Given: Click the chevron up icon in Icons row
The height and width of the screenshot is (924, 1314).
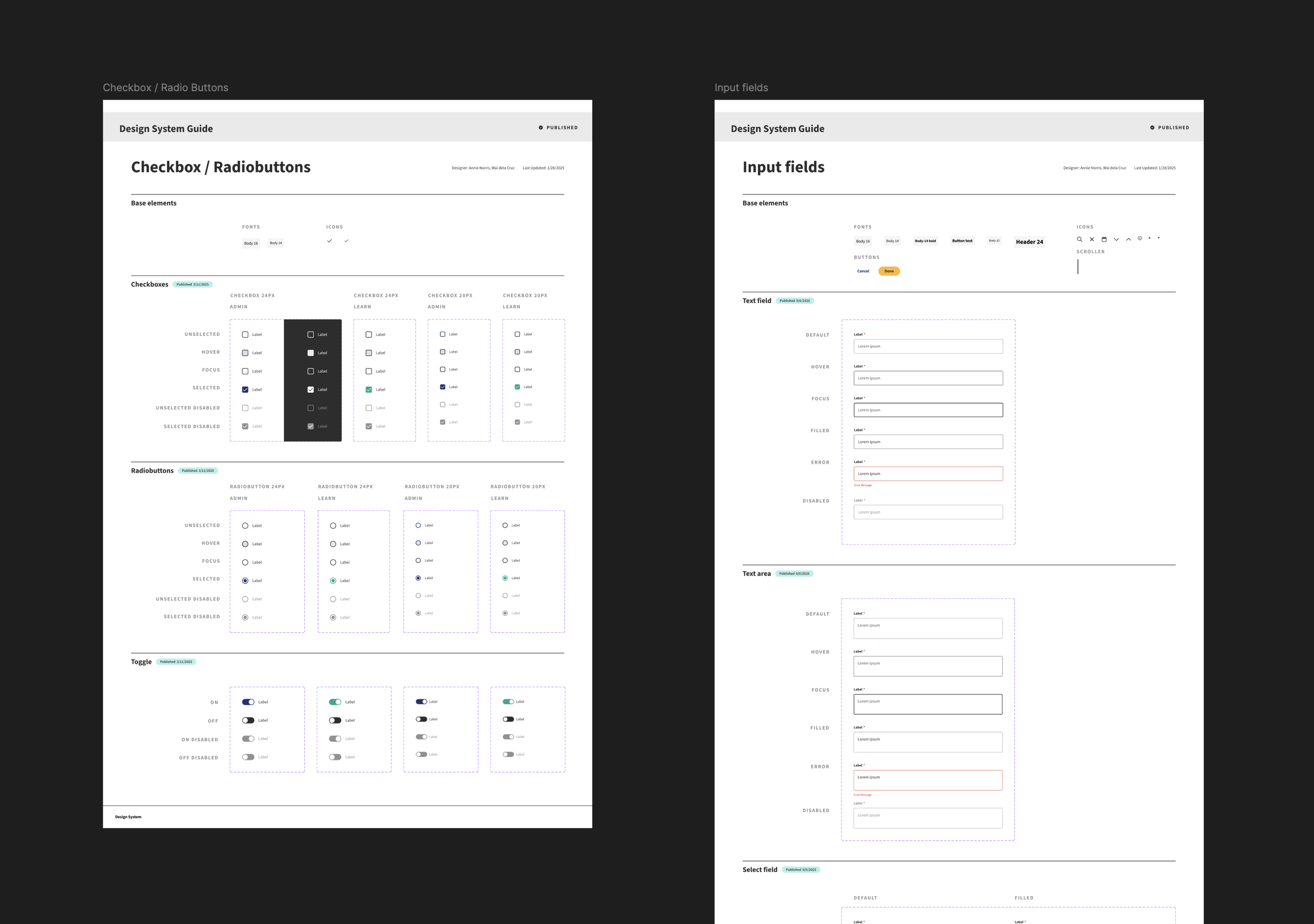Looking at the screenshot, I should click(1128, 239).
